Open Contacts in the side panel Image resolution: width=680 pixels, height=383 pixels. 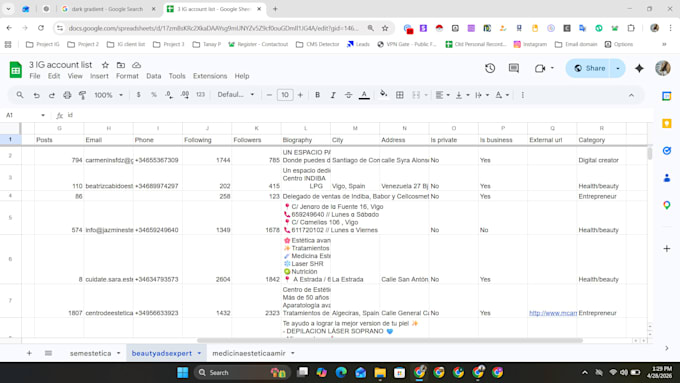(667, 178)
